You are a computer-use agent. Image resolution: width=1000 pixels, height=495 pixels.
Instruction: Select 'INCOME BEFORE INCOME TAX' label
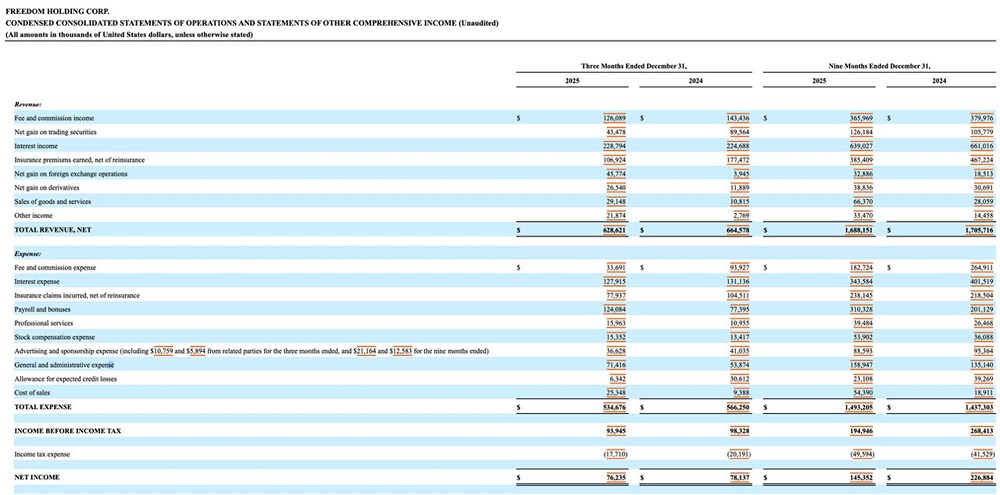67,431
